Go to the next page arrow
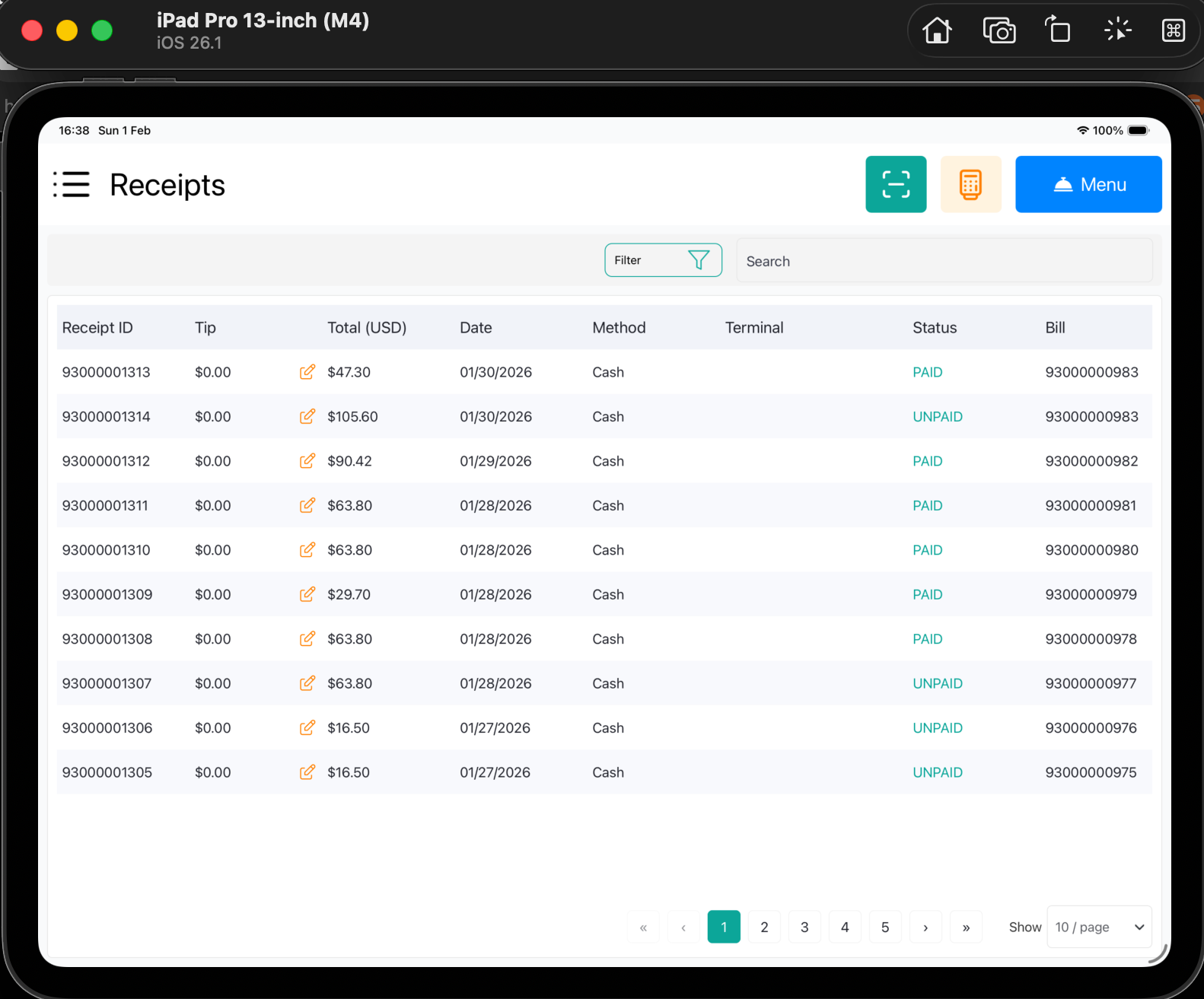The height and width of the screenshot is (999, 1204). coord(925,927)
